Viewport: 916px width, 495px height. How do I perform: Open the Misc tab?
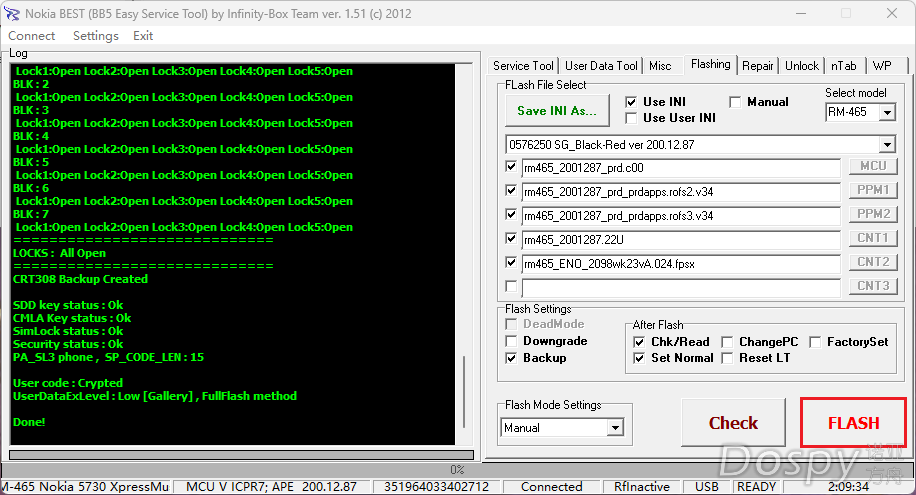point(660,65)
